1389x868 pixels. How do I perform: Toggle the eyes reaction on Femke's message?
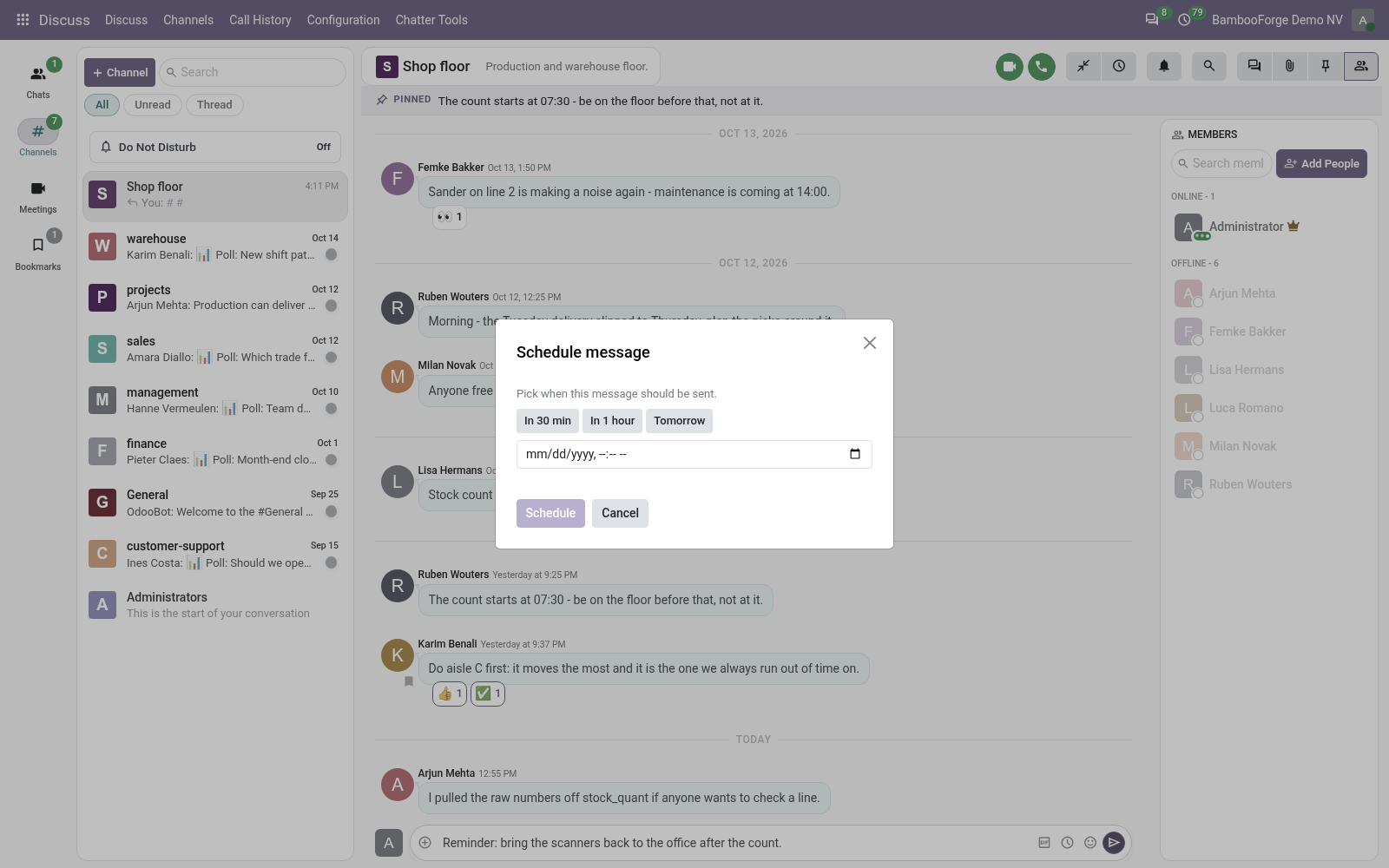coord(450,217)
